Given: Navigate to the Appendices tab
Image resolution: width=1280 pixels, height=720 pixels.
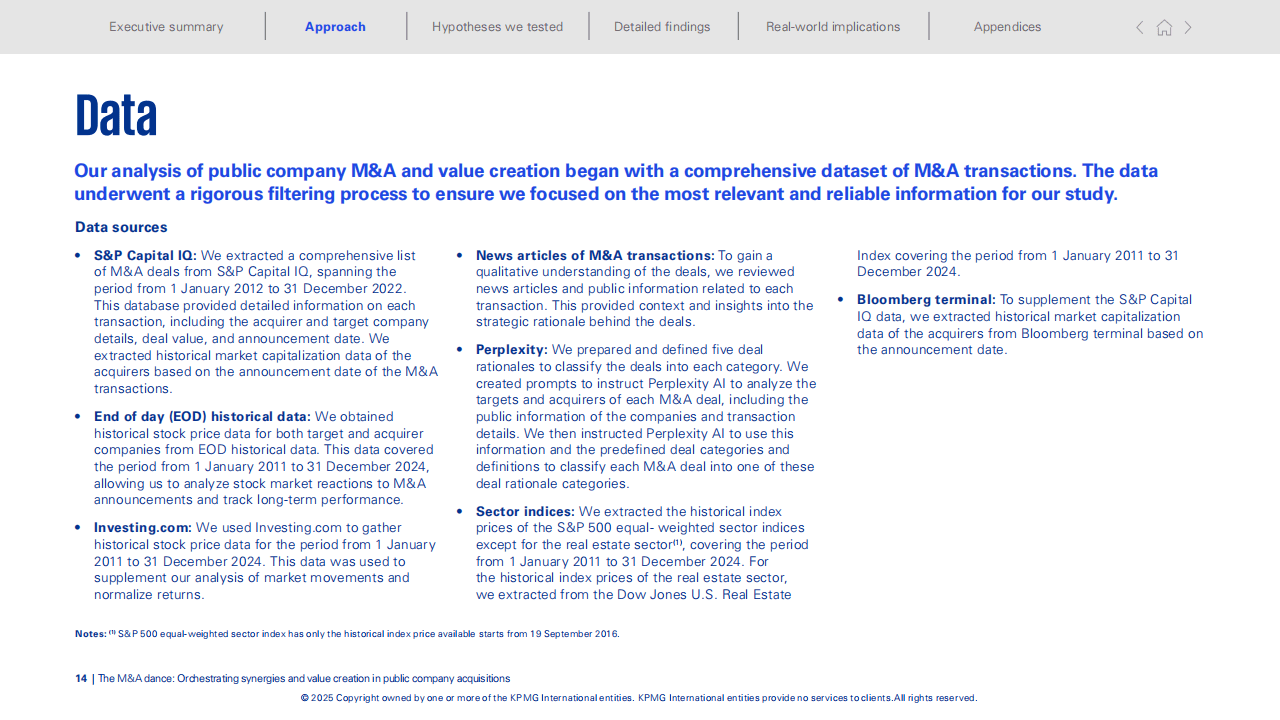Looking at the screenshot, I should pos(1007,27).
